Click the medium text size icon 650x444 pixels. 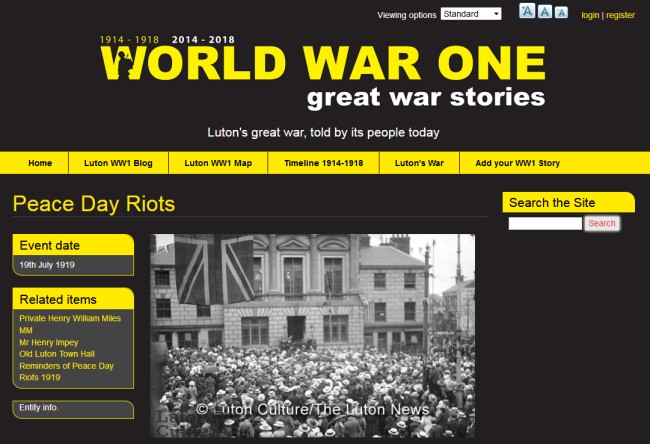(x=545, y=12)
